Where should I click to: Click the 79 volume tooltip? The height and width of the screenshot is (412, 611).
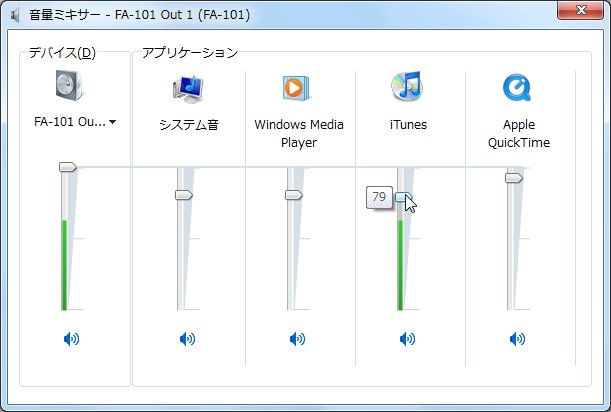379,197
